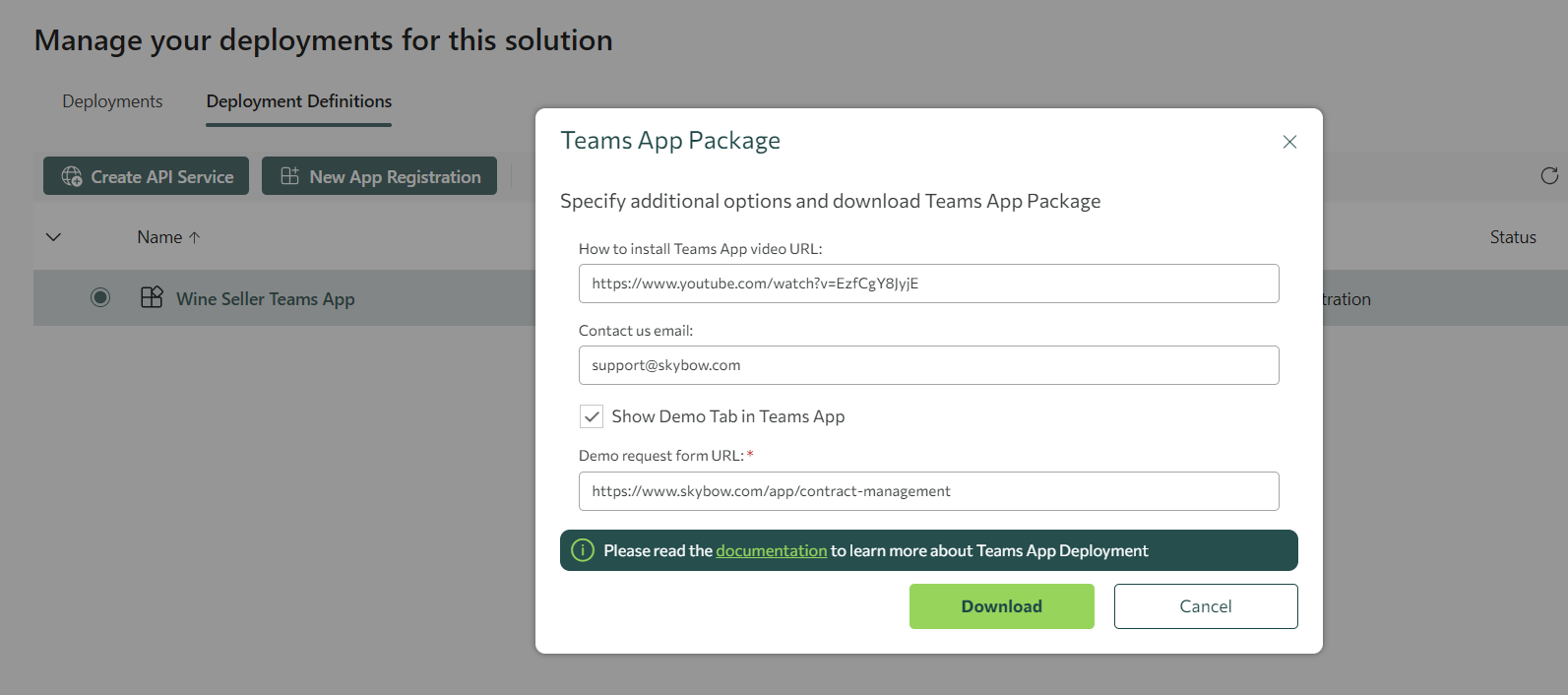Click the New App Registration icon
The height and width of the screenshot is (695, 1568).
pos(289,176)
